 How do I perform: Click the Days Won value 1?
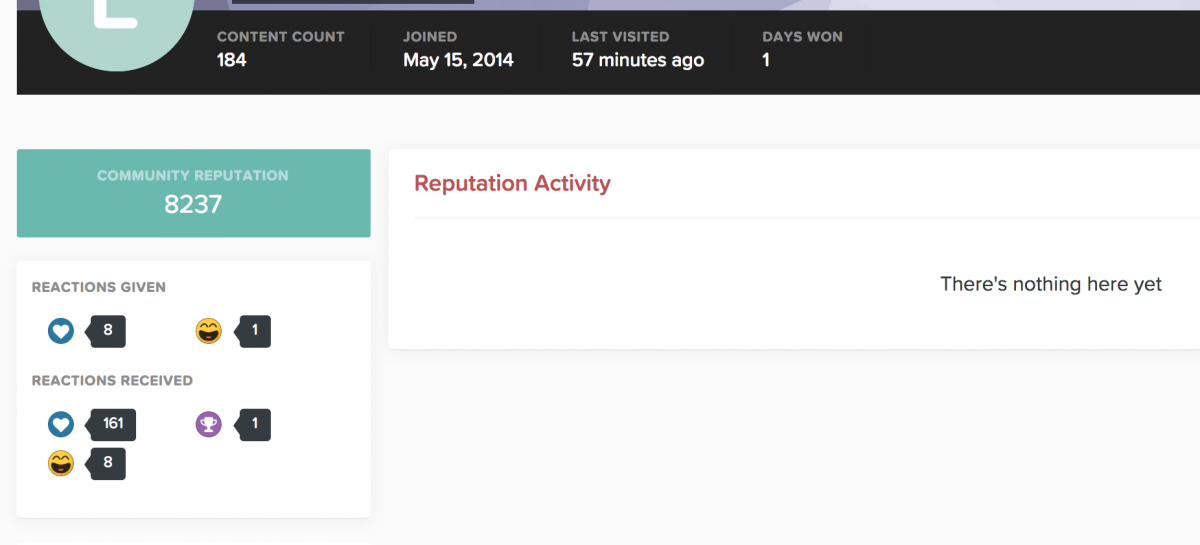(x=766, y=60)
